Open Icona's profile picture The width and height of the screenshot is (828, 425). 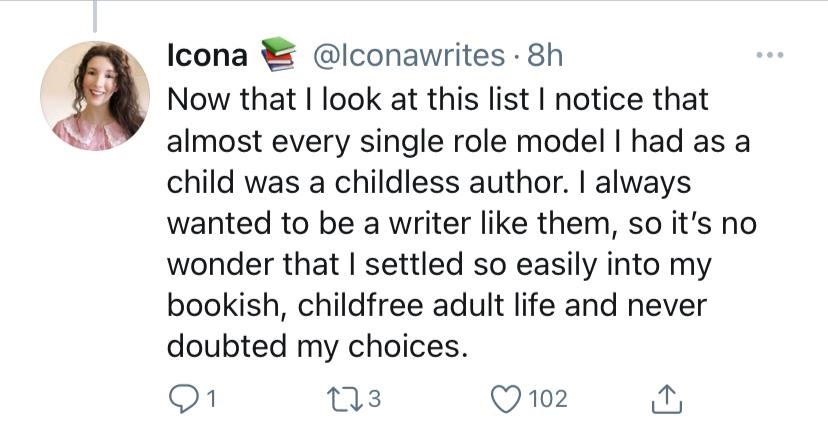95,96
